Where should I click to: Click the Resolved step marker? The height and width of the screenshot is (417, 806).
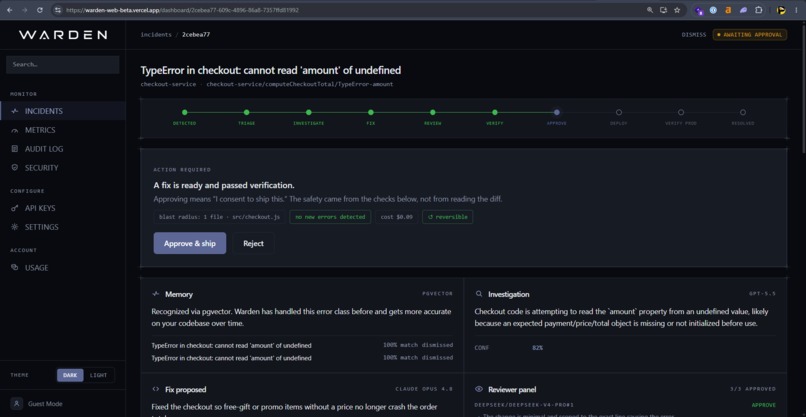click(x=743, y=112)
